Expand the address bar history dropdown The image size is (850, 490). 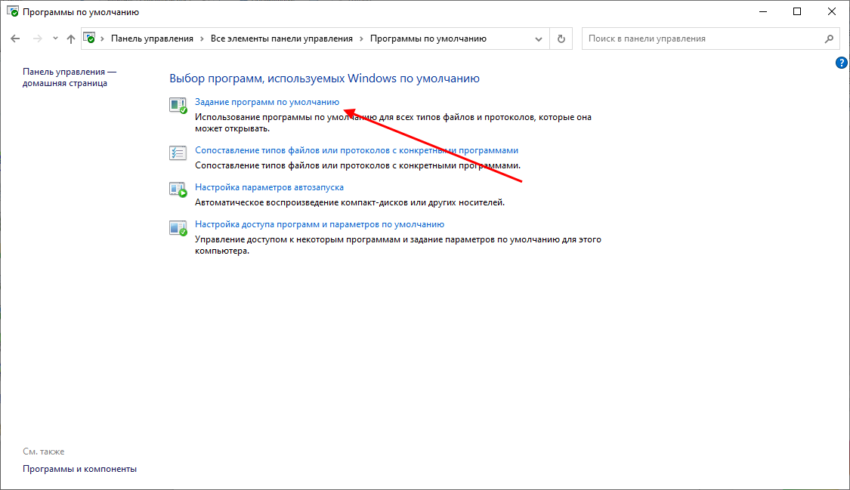pyautogui.click(x=538, y=39)
